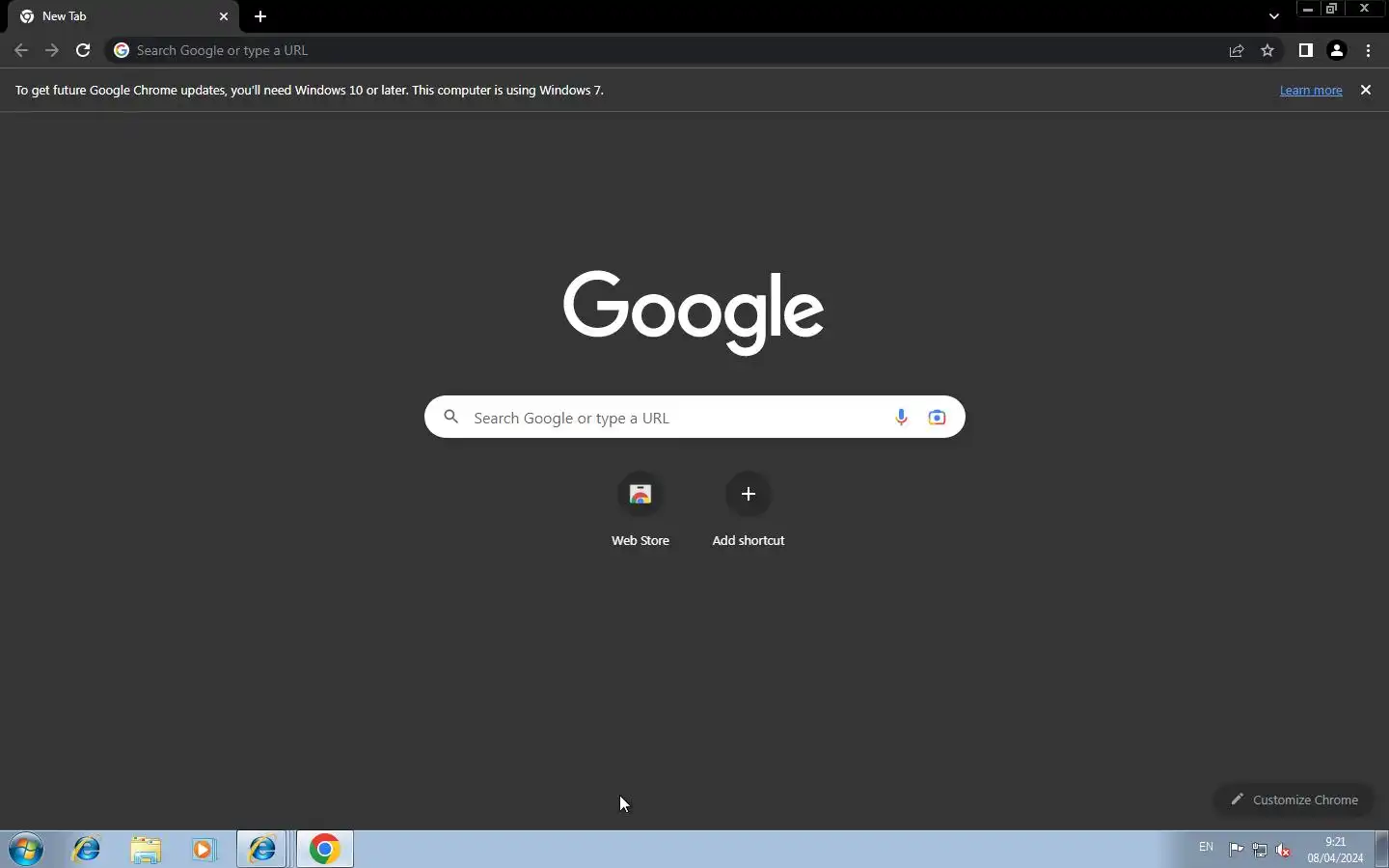Open the clock showing 9:21
Image resolution: width=1389 pixels, height=868 pixels.
(x=1336, y=850)
